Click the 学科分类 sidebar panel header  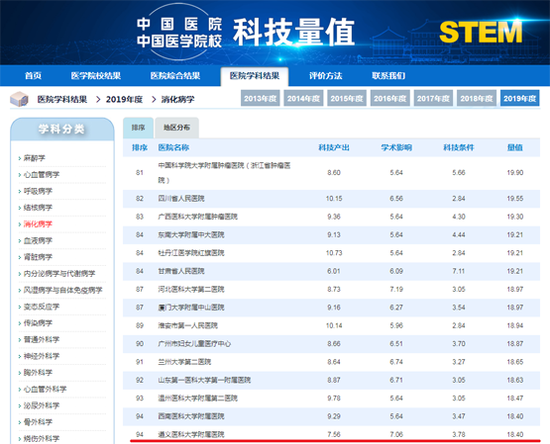[x=62, y=129]
